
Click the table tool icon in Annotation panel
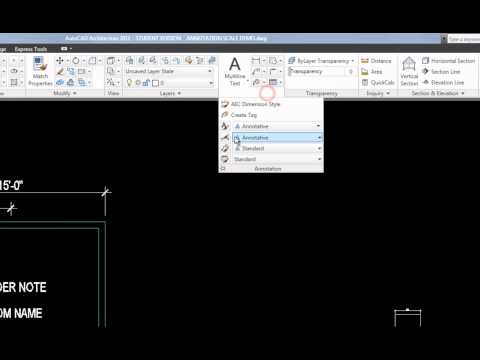[273, 82]
